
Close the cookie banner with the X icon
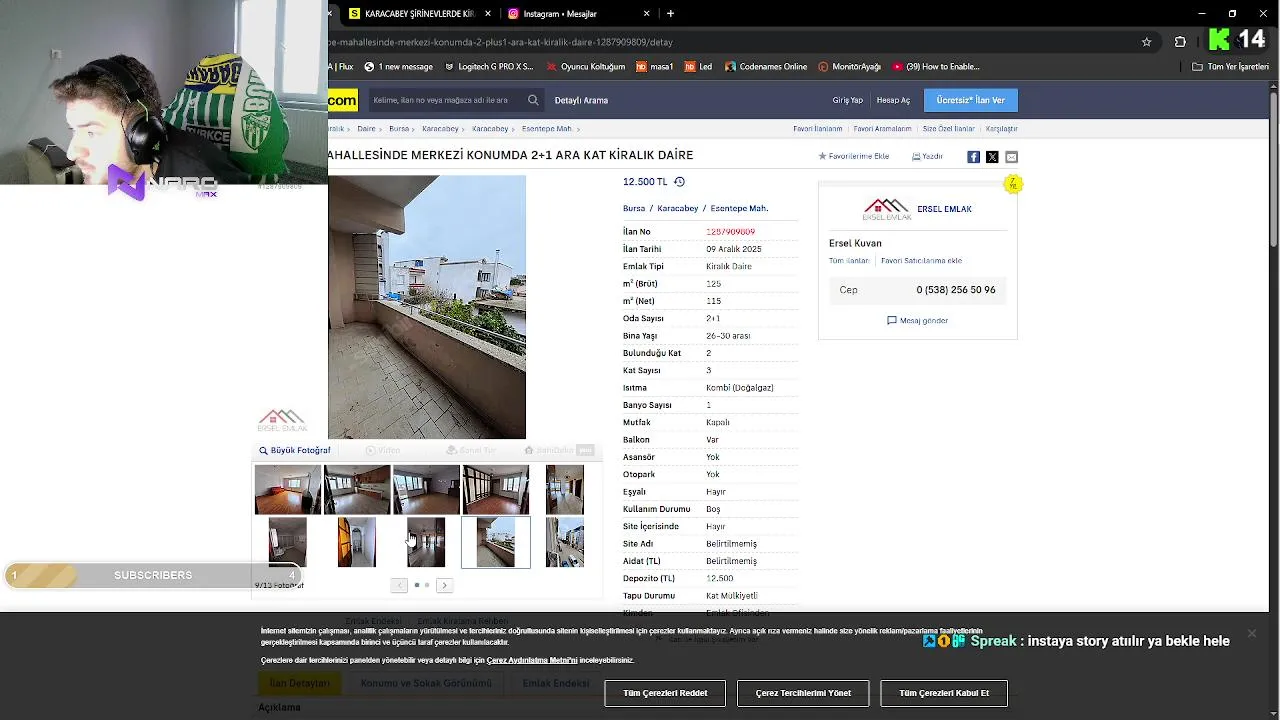1251,633
